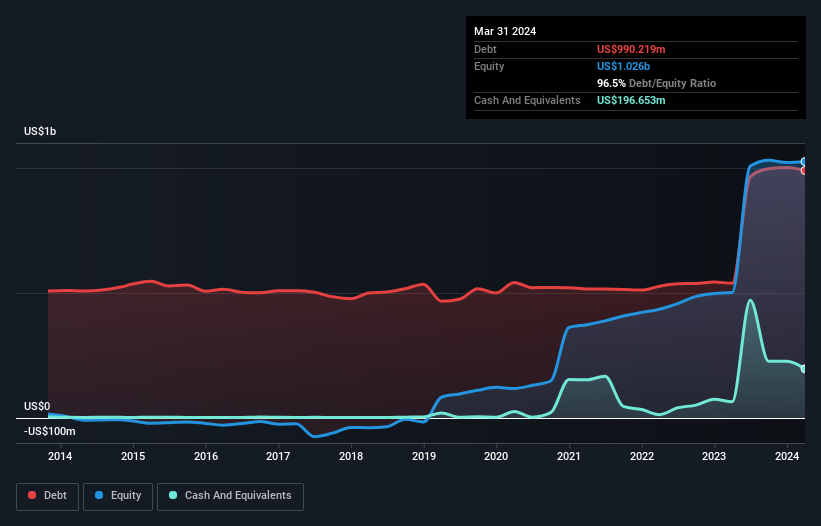Toggle the Cash And Equivalents legend button
821x526 pixels.
(x=230, y=496)
